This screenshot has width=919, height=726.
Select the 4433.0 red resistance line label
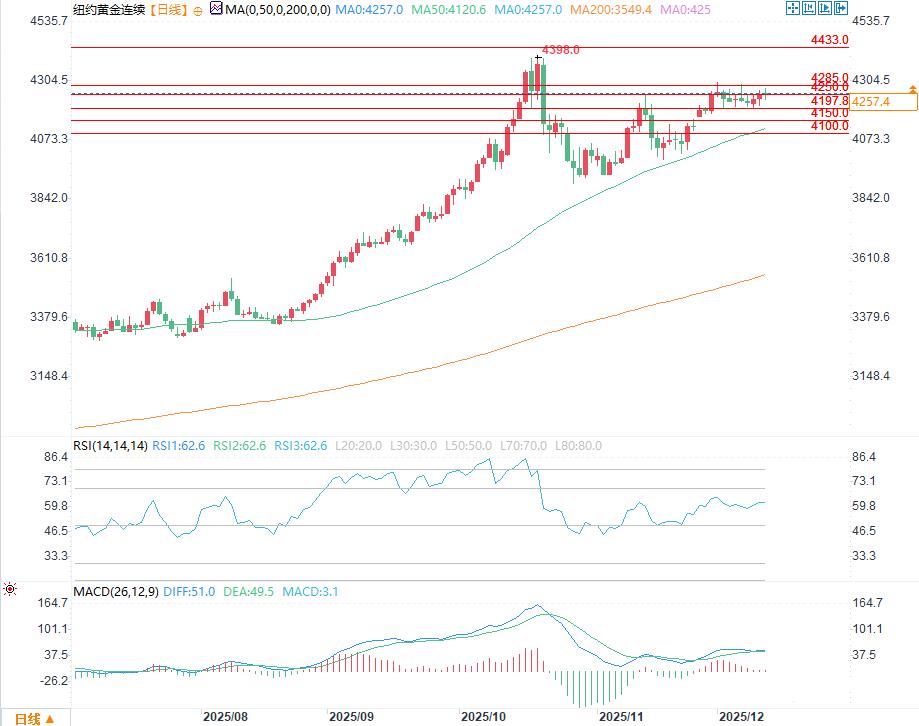[829, 40]
